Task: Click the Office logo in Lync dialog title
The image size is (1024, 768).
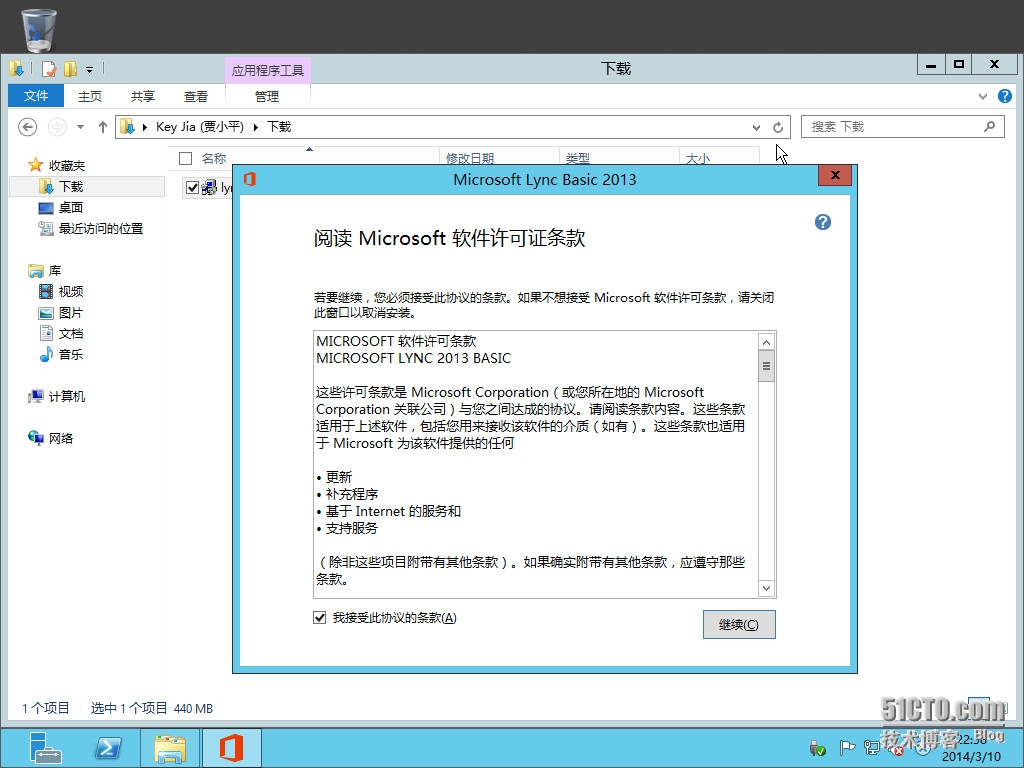Action: click(x=249, y=179)
